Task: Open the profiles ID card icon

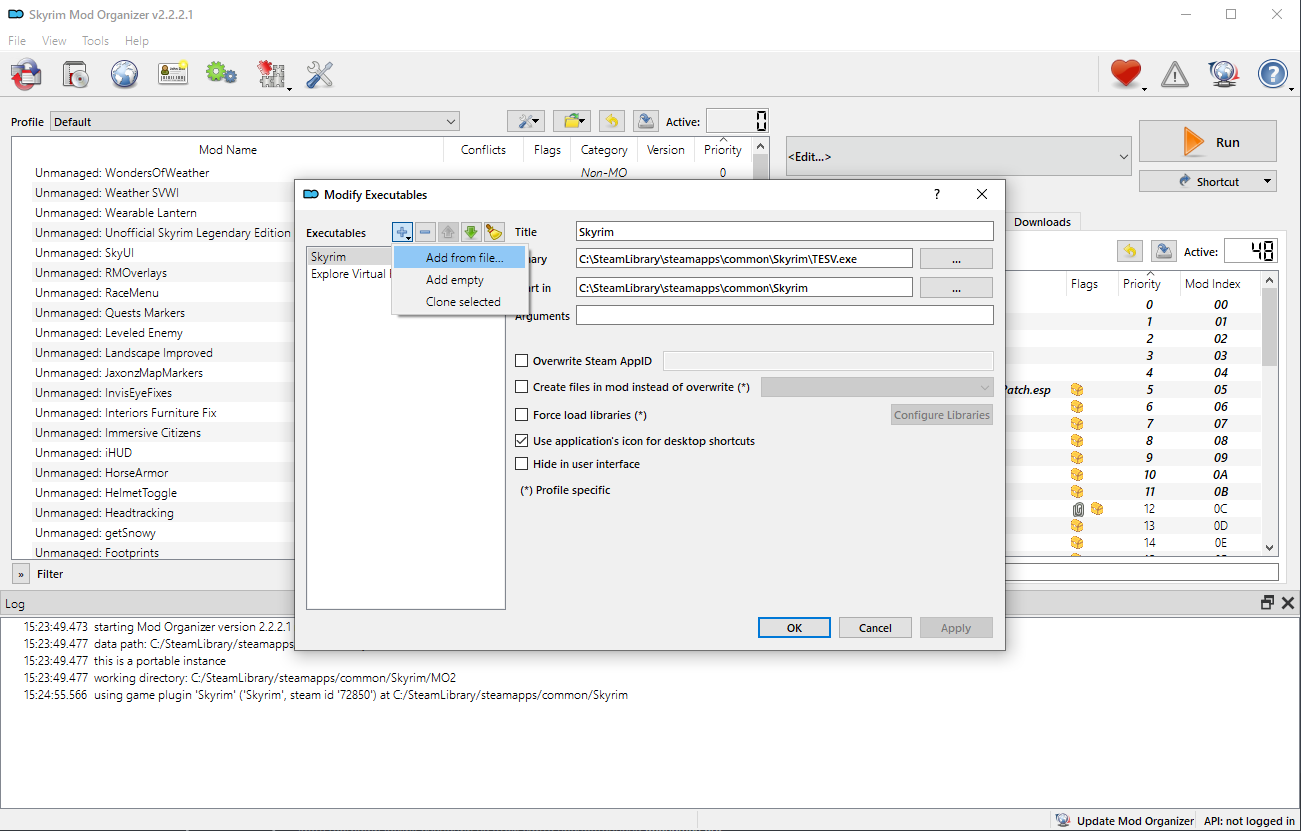Action: click(x=173, y=74)
